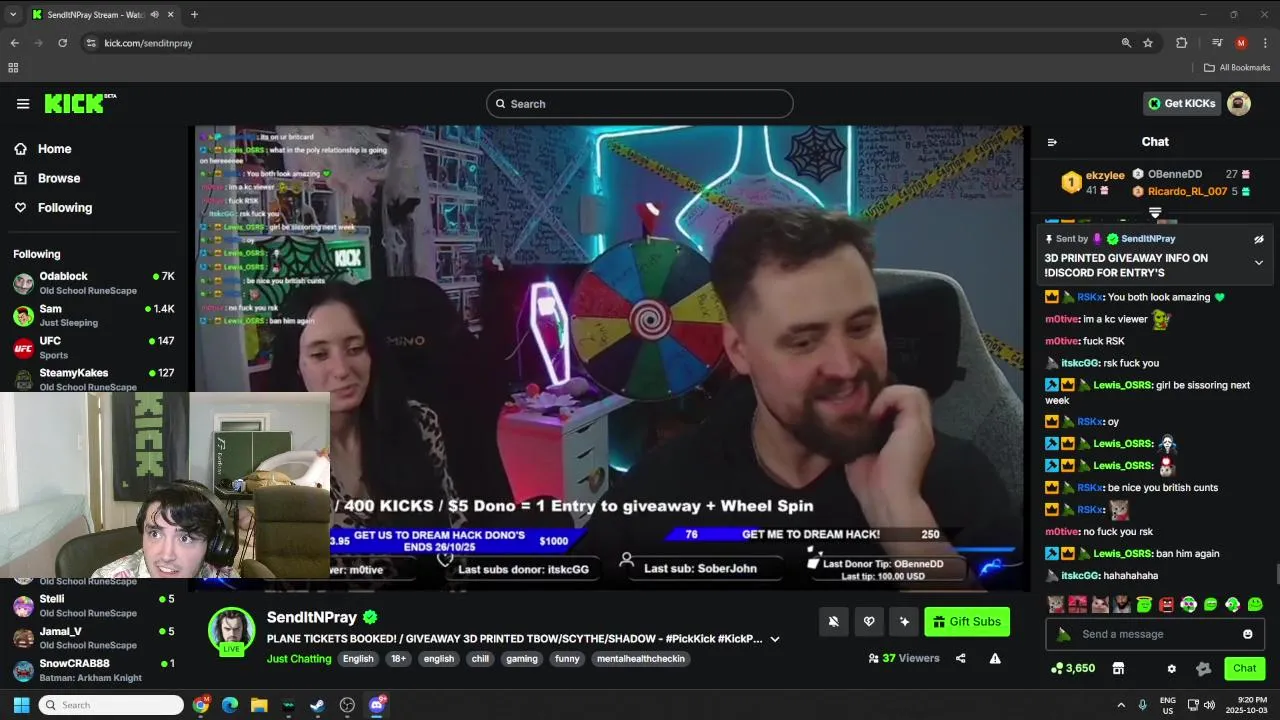Click the Just Chatting category link
Screen dimensions: 1280x720
[299, 659]
